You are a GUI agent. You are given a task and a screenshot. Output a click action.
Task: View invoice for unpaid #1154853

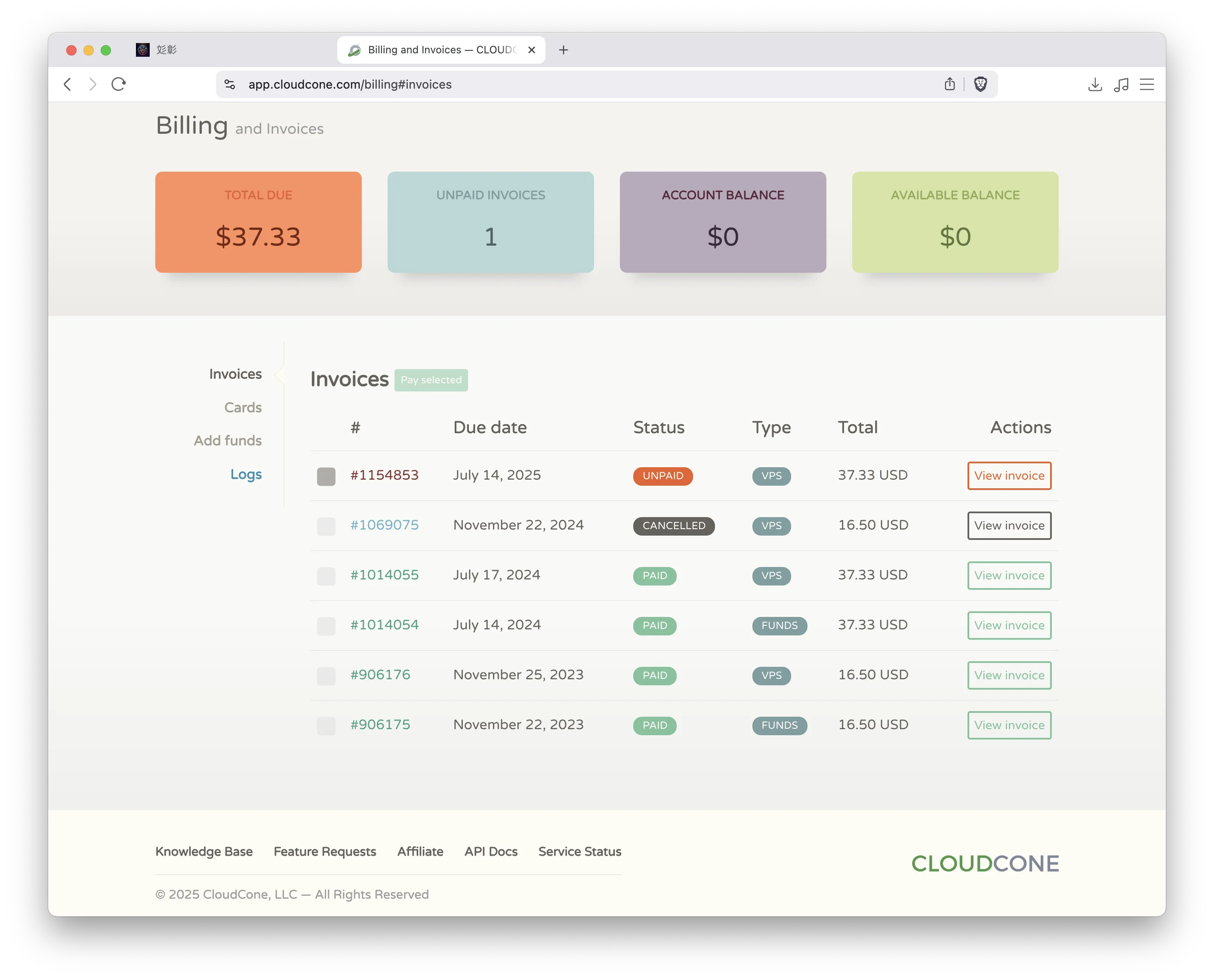pos(1009,476)
